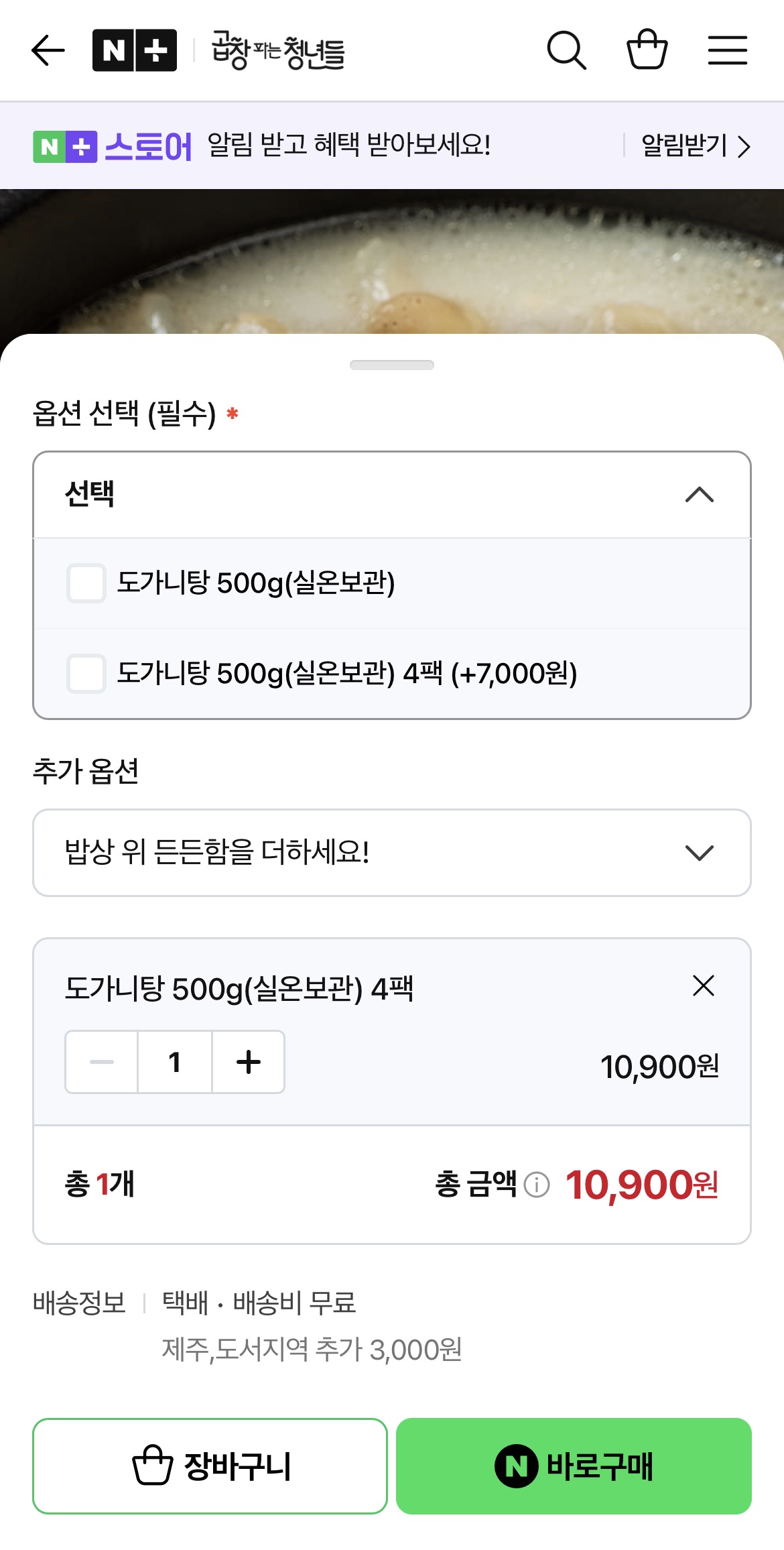Image resolution: width=784 pixels, height=1550 pixels.
Task: Open the shopping bag icon in header
Action: click(x=647, y=50)
